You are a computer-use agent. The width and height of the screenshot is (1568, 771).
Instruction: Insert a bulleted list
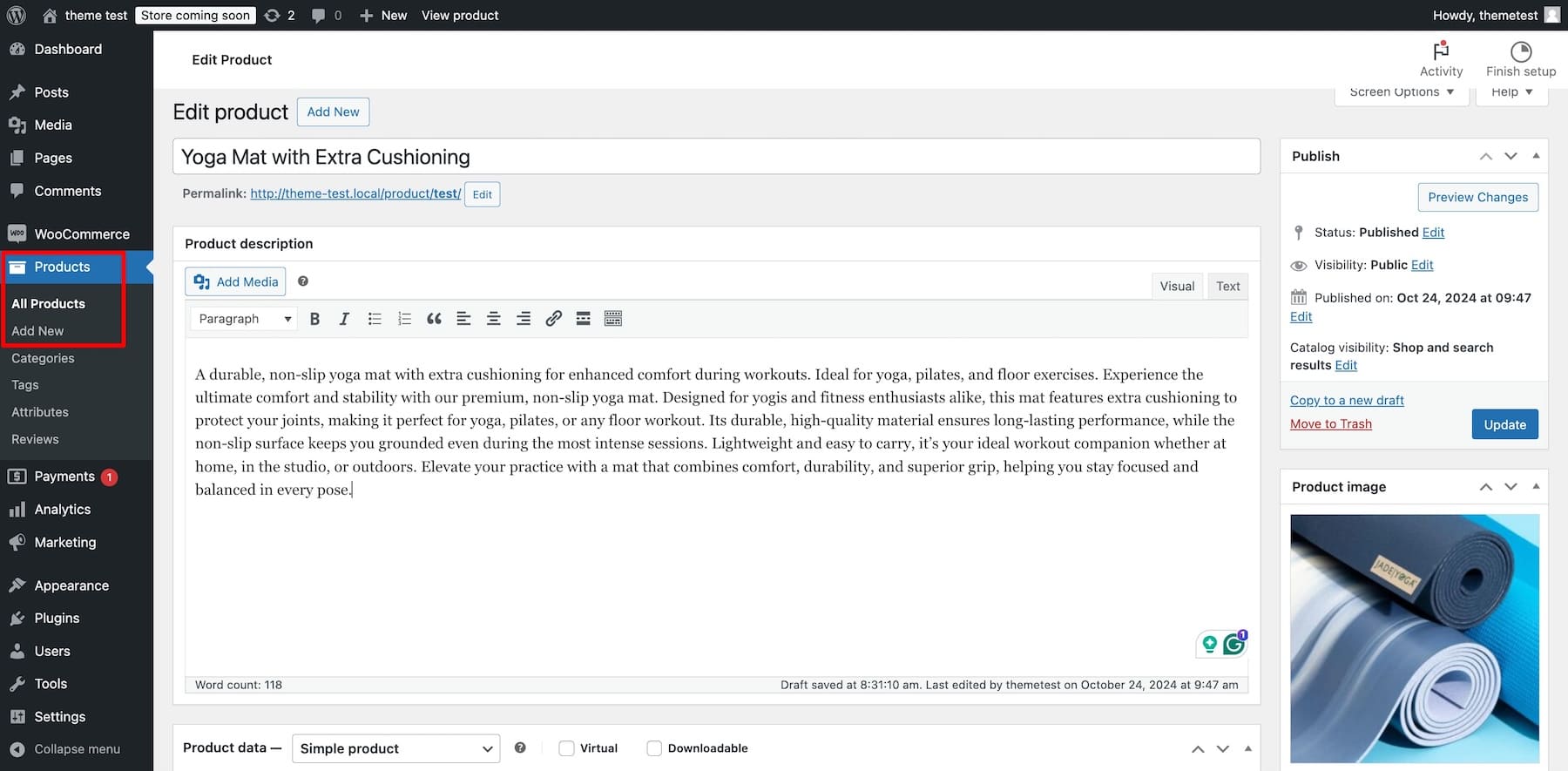pos(375,319)
